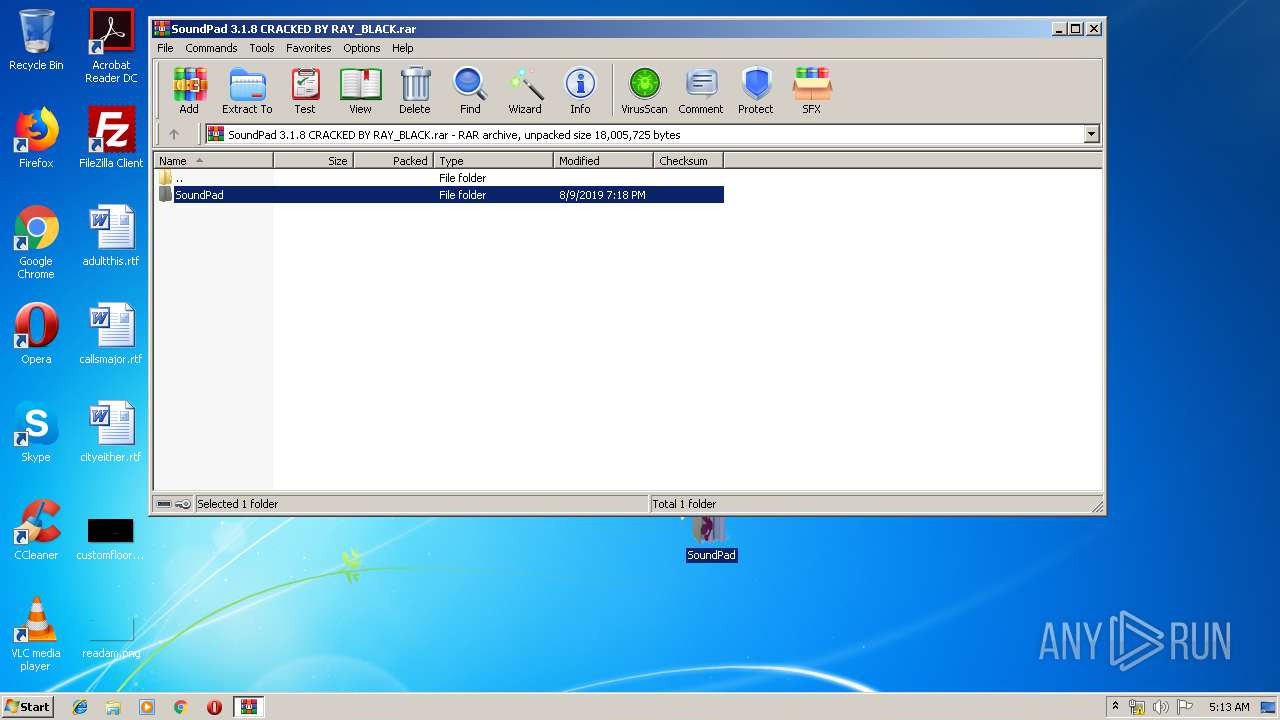Sort by the Modified column header
The width and height of the screenshot is (1280, 720).
[x=603, y=160]
